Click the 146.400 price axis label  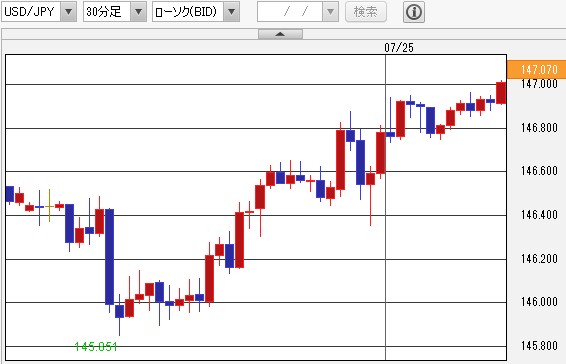tap(539, 215)
